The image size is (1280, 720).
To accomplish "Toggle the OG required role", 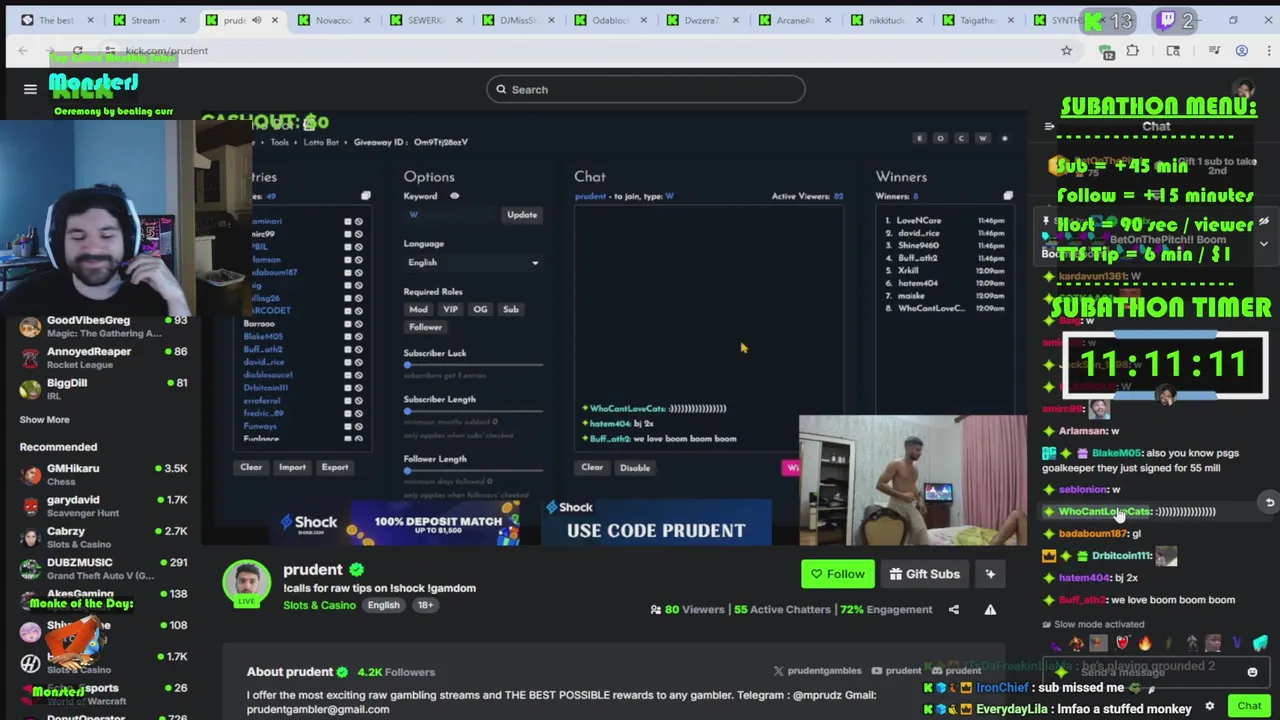I will [x=480, y=309].
